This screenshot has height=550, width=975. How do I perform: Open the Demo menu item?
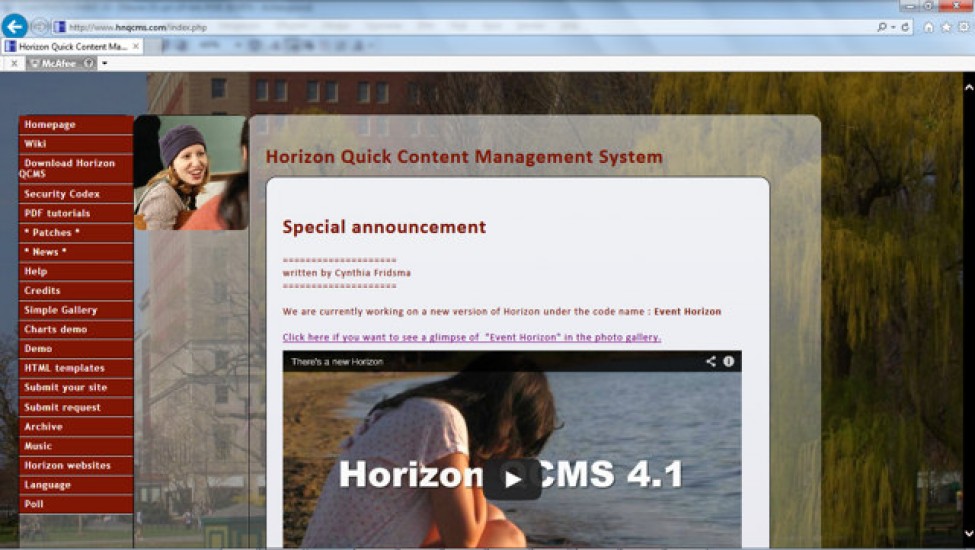(76, 349)
